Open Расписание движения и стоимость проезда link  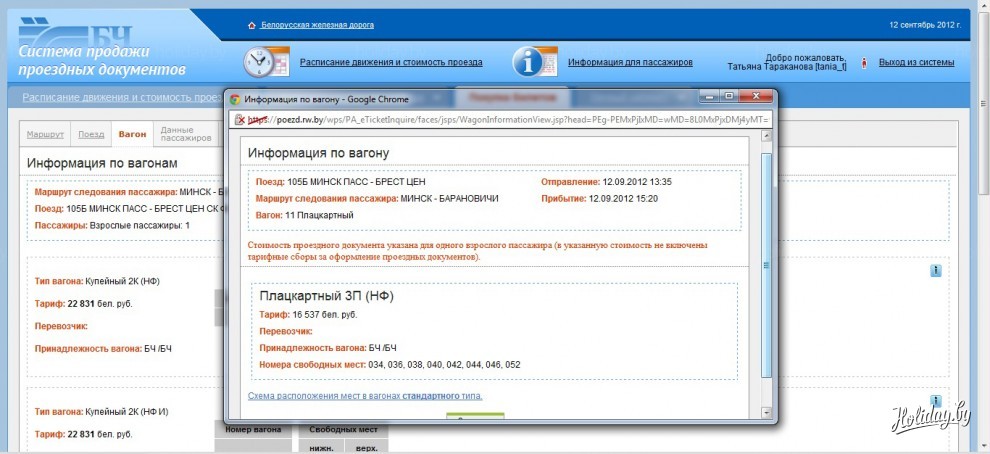tap(391, 62)
